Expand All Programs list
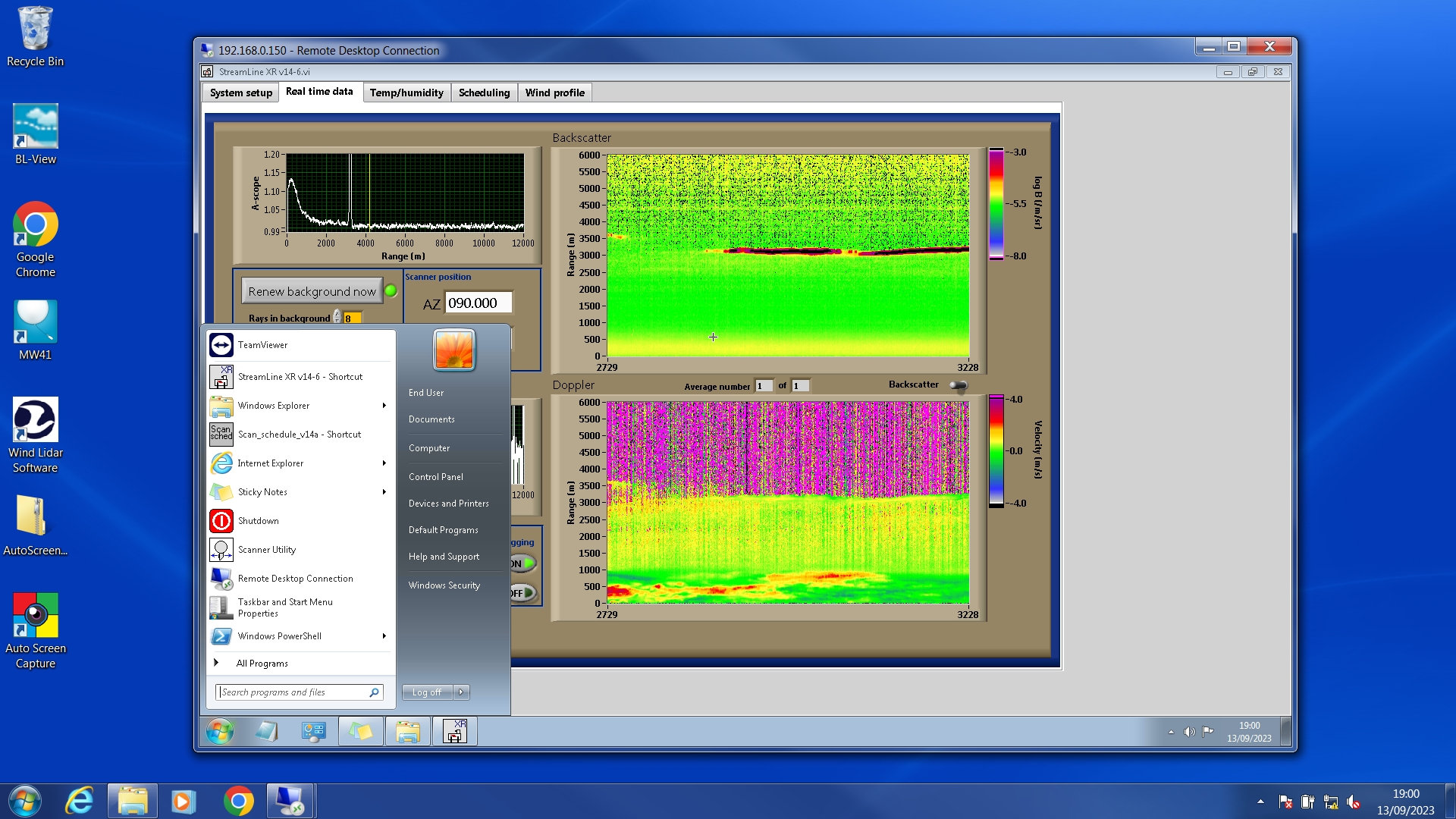 pyautogui.click(x=261, y=664)
